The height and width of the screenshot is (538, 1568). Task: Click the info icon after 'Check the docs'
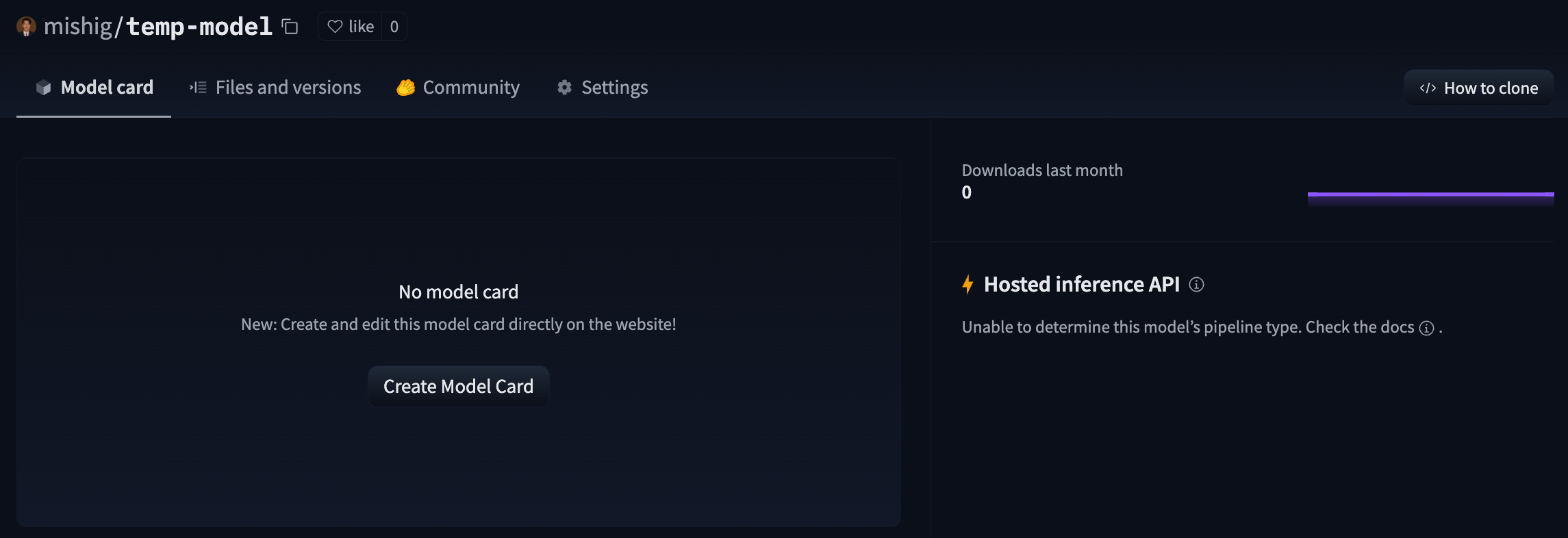tap(1426, 328)
